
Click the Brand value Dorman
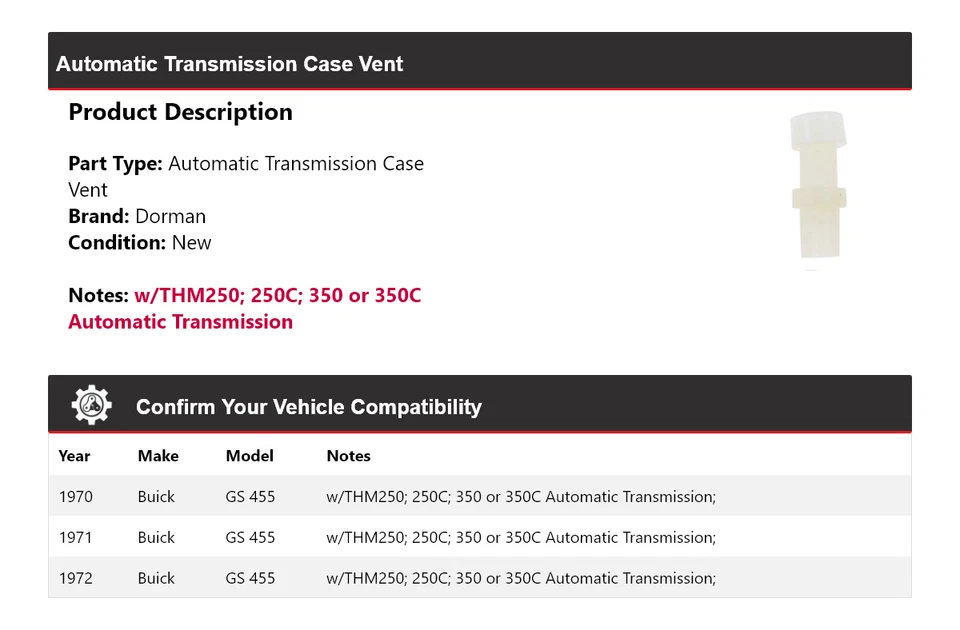[x=170, y=216]
